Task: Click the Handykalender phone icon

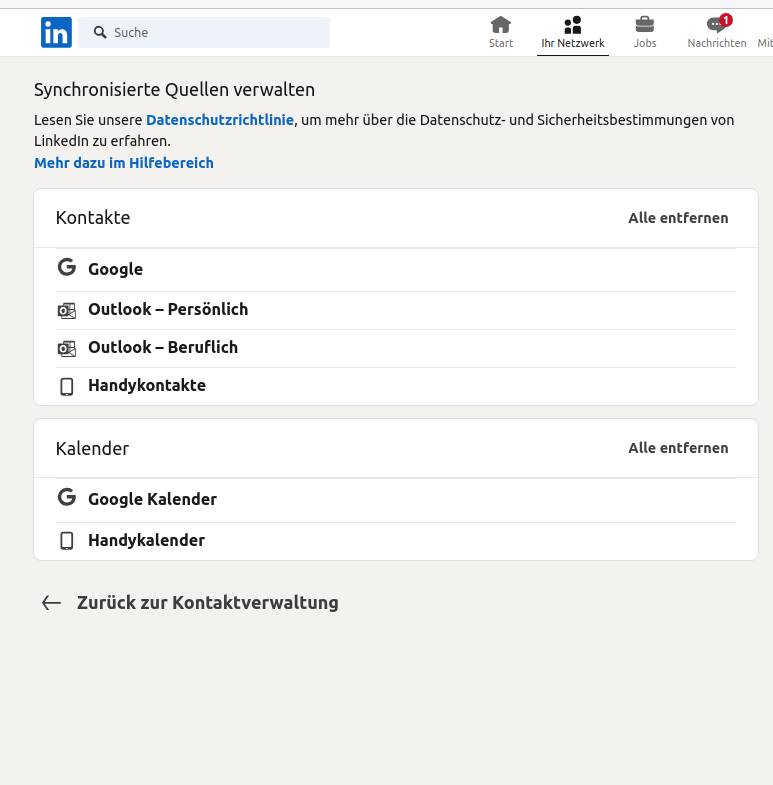Action: 67,541
